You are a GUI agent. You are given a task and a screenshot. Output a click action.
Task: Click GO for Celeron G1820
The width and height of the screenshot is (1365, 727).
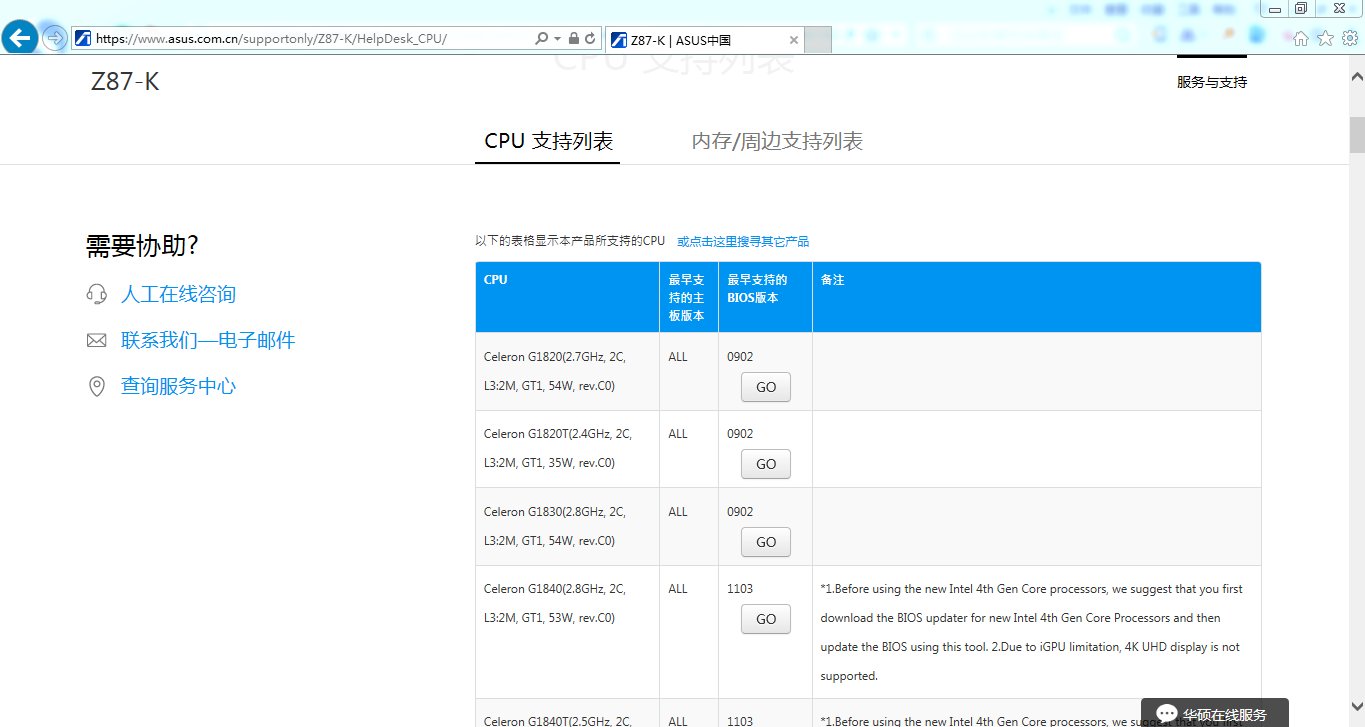(764, 387)
